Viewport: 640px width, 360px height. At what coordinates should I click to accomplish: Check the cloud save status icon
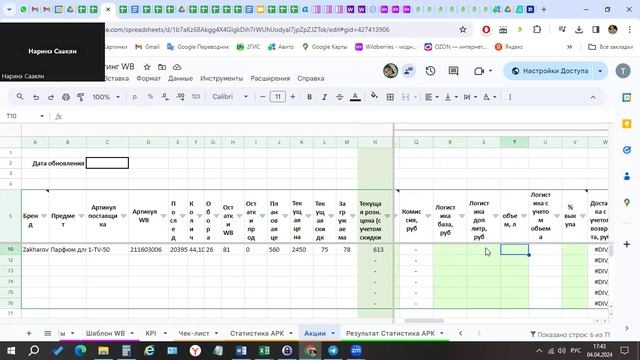177,67
